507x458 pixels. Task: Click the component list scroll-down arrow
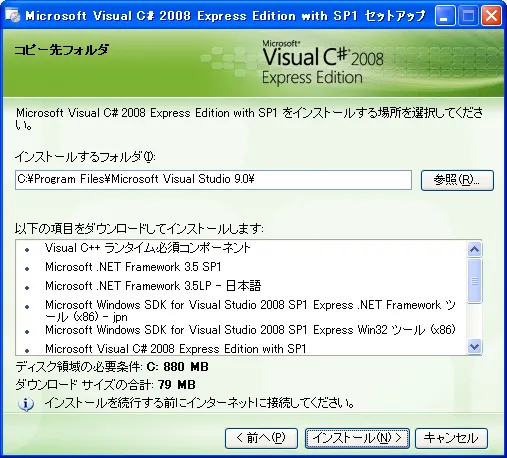point(474,347)
